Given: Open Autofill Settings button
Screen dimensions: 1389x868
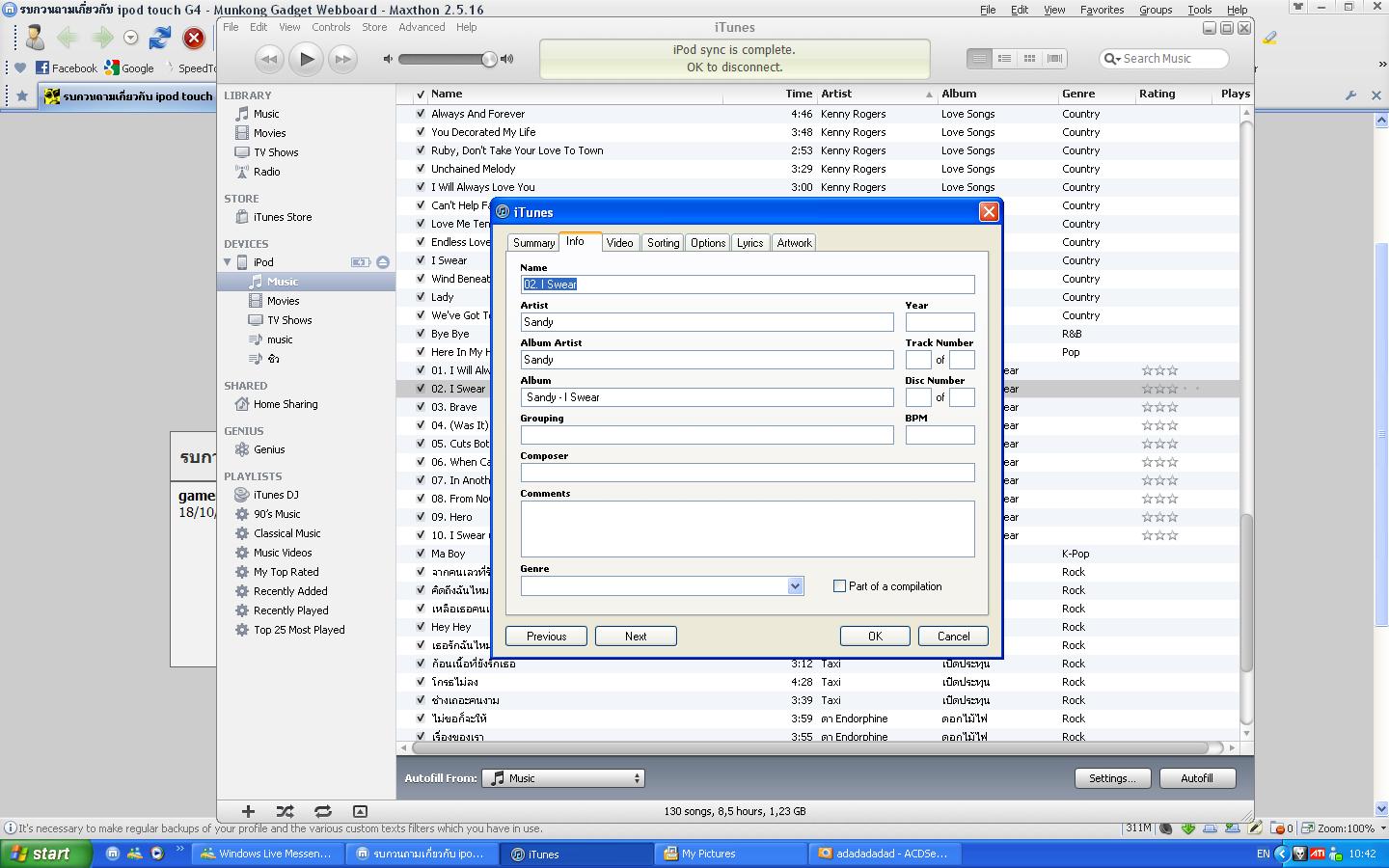Looking at the screenshot, I should coord(1112,778).
